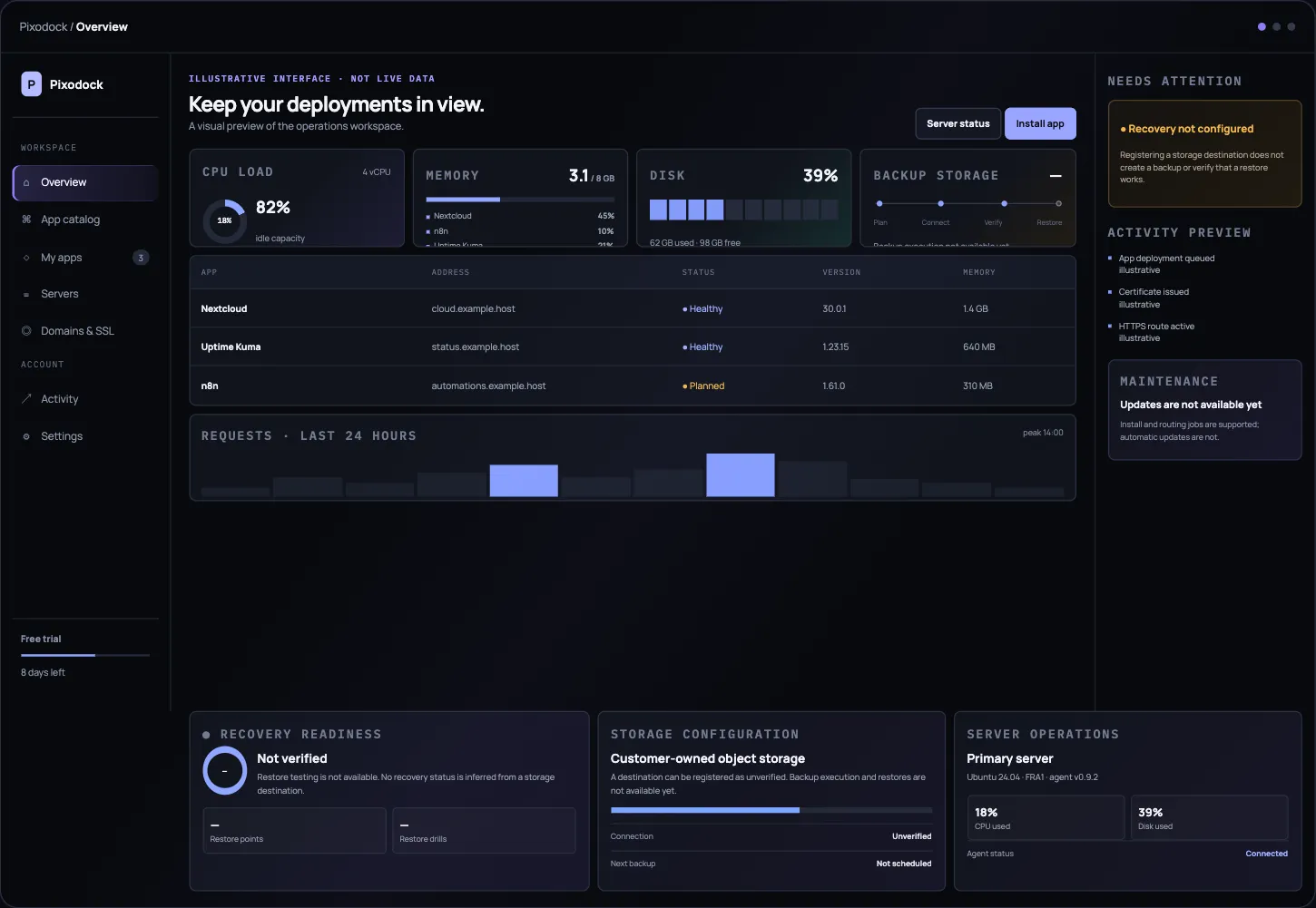Viewport: 1316px width, 908px height.
Task: Click the Recovery not configured alert
Action: coord(1205,153)
